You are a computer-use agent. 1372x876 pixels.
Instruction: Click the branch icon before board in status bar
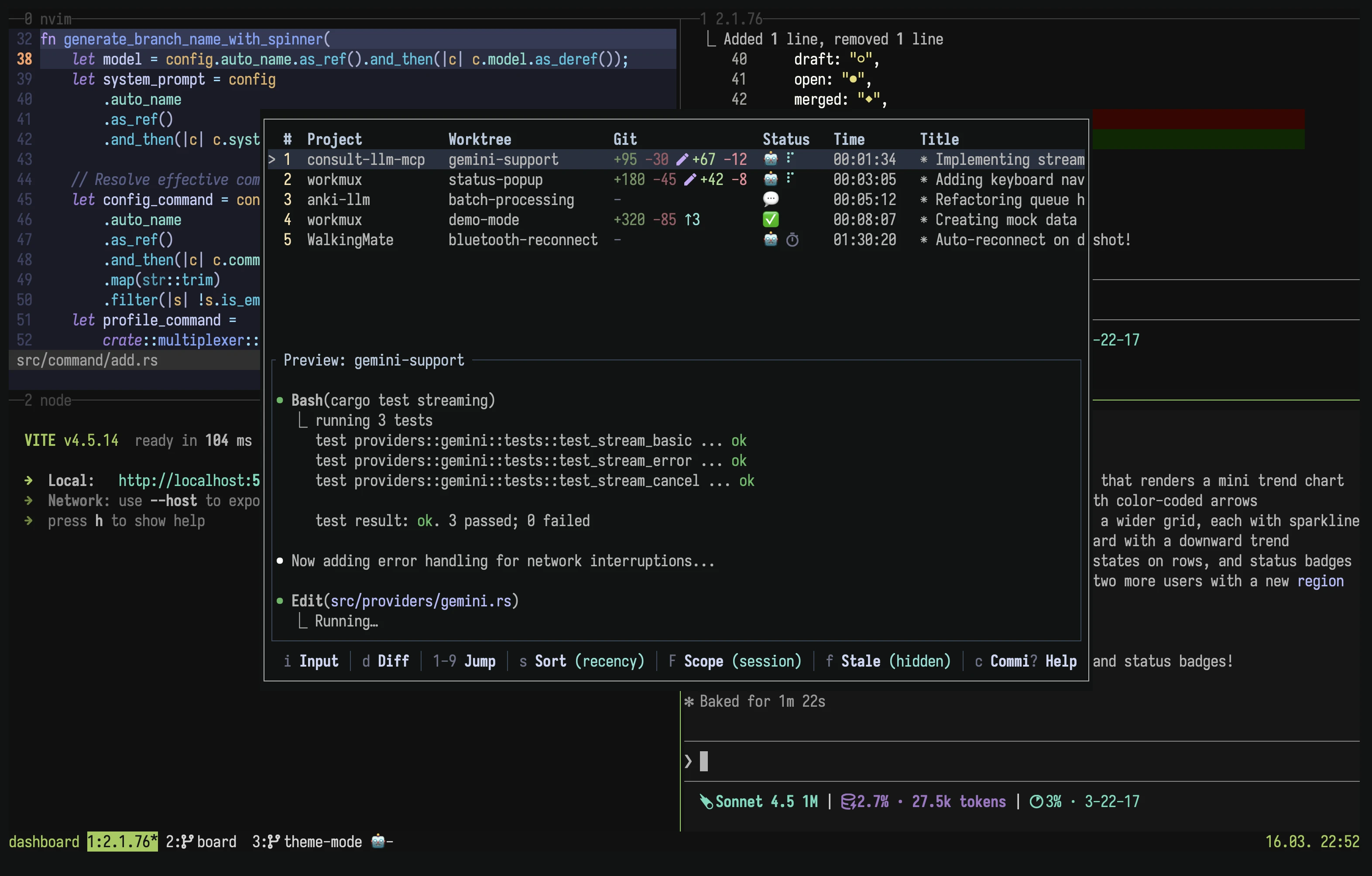[188, 841]
